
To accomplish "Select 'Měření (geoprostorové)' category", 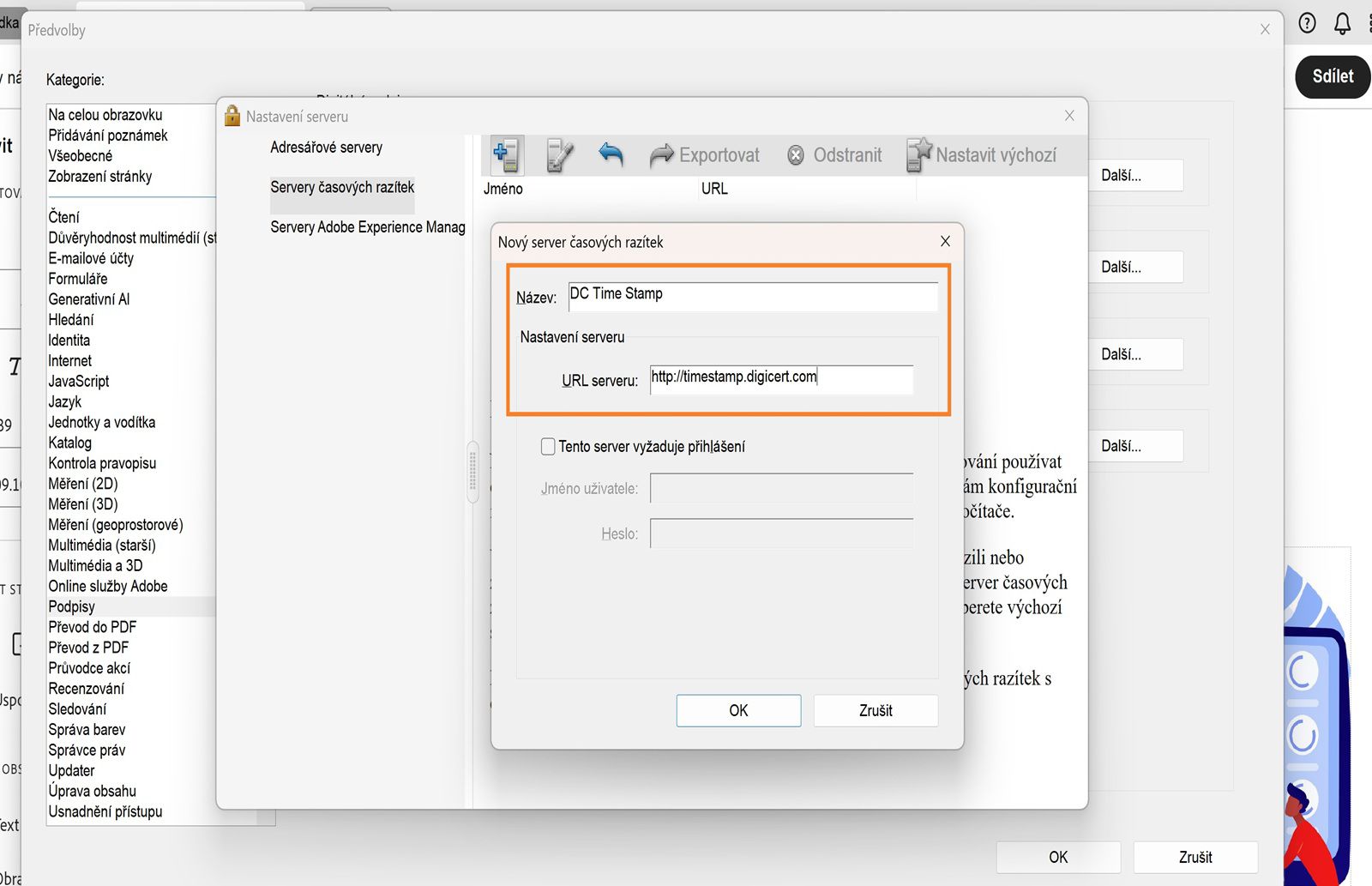I will point(116,525).
